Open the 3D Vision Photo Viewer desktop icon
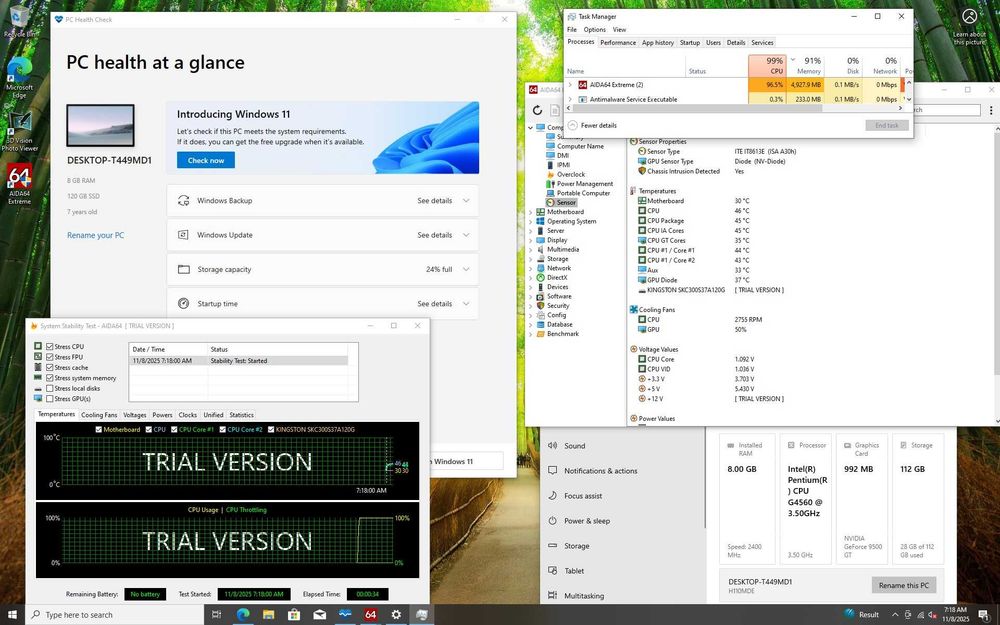This screenshot has height=625, width=1000. 19,132
